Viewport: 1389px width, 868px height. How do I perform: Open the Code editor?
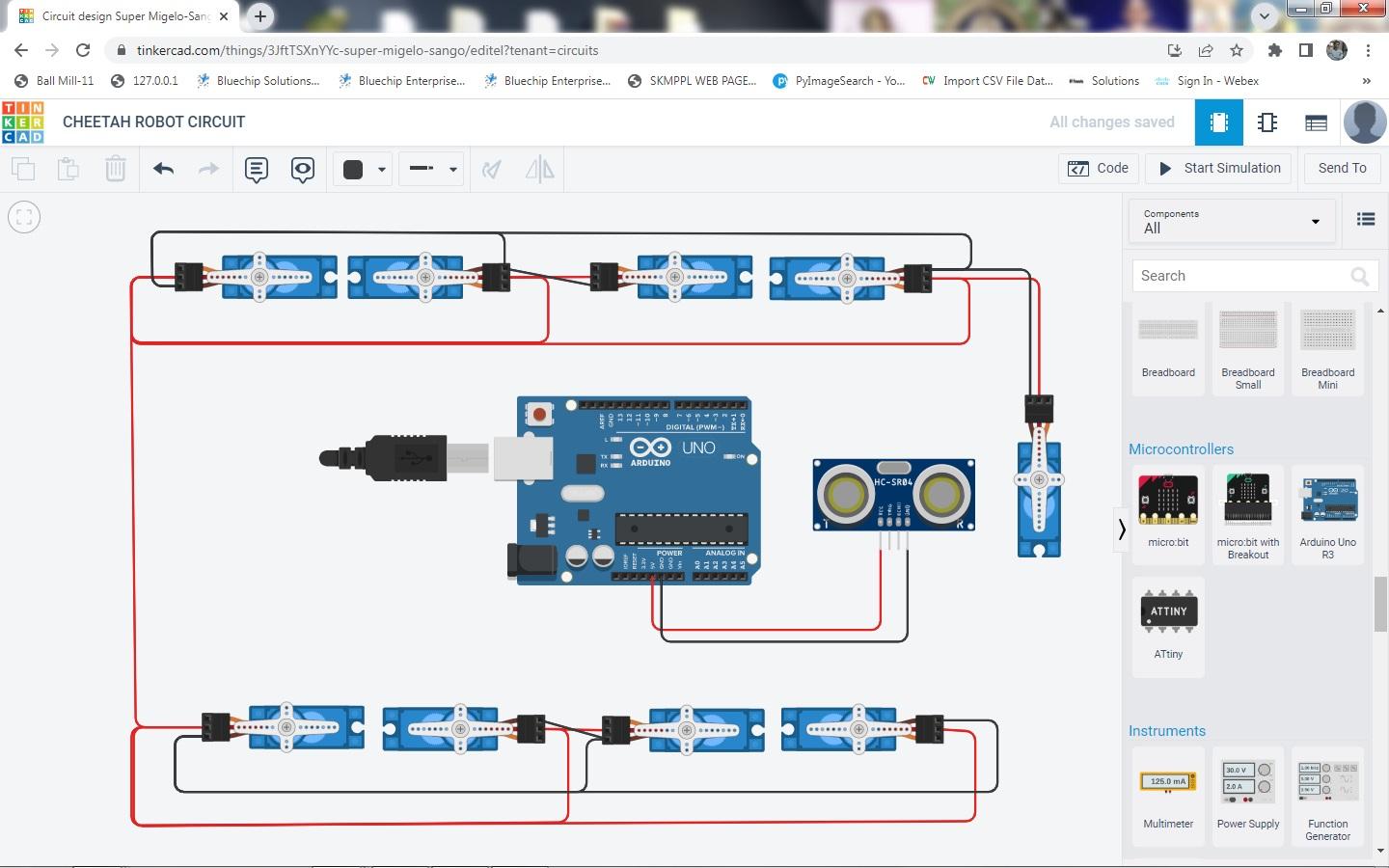(1099, 168)
